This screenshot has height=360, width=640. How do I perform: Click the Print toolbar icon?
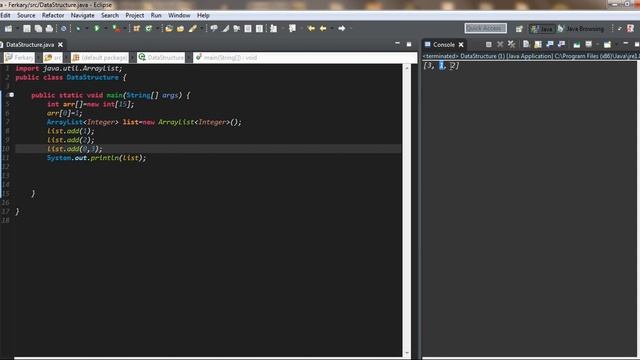[x=49, y=29]
